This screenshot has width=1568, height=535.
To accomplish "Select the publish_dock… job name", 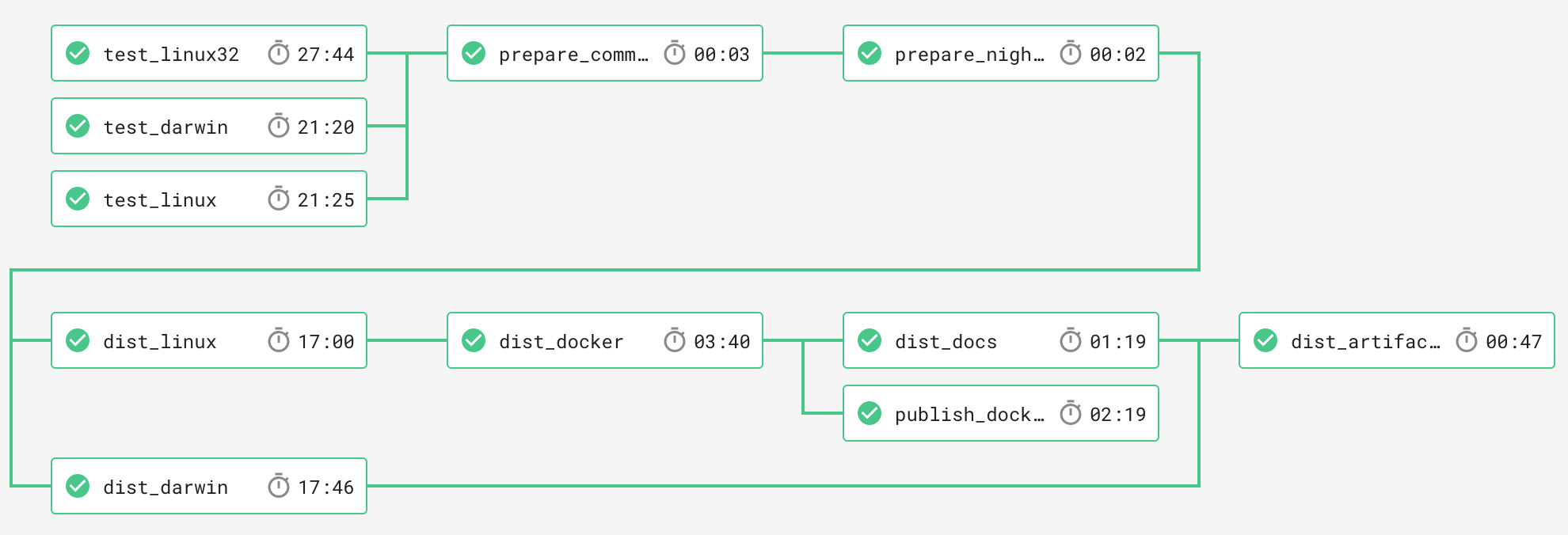I will coord(969,414).
